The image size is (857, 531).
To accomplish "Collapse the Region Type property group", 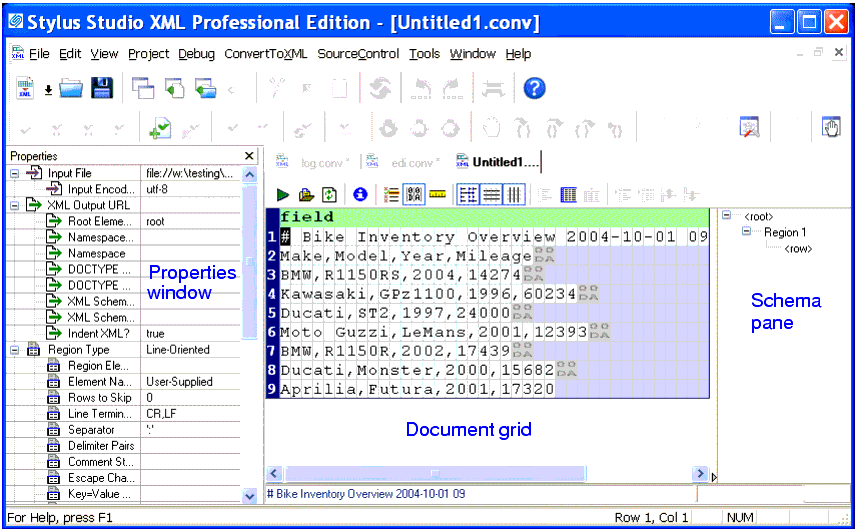I will click(x=14, y=349).
